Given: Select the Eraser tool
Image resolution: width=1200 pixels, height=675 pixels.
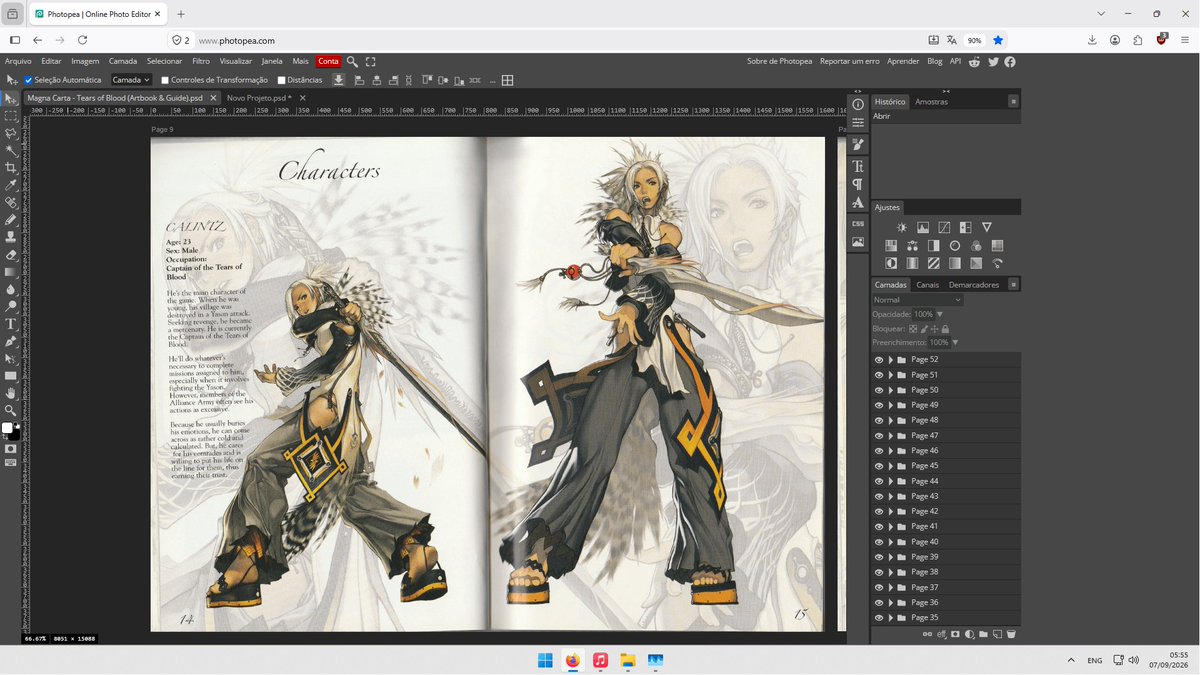Looking at the screenshot, I should [11, 254].
